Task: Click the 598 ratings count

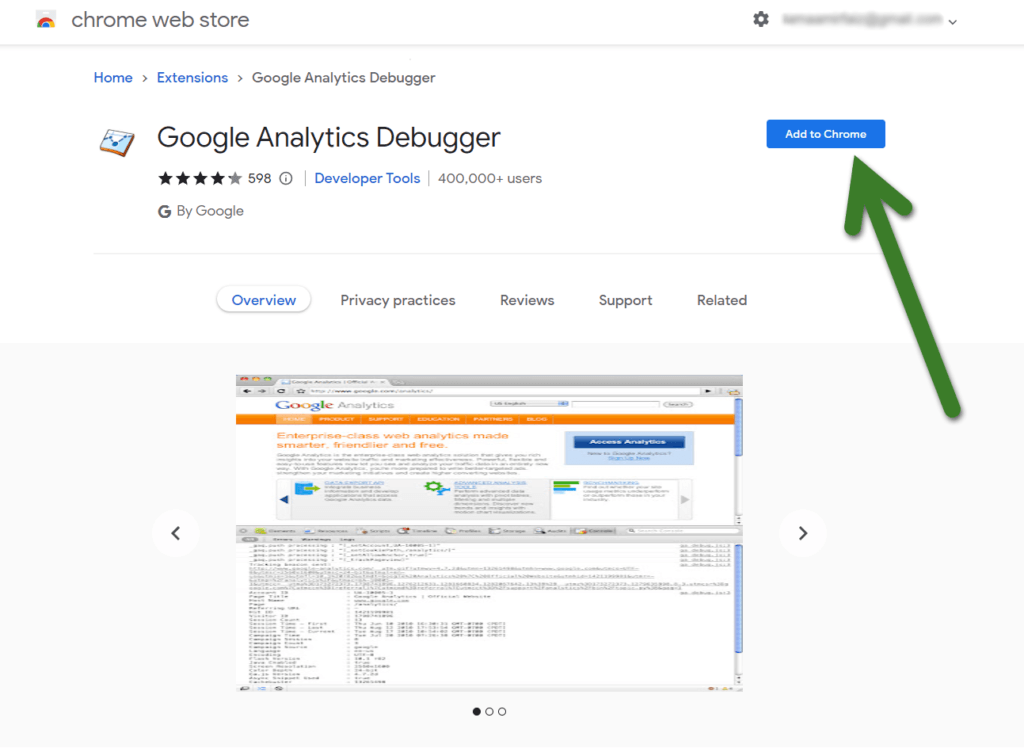Action: [x=259, y=178]
